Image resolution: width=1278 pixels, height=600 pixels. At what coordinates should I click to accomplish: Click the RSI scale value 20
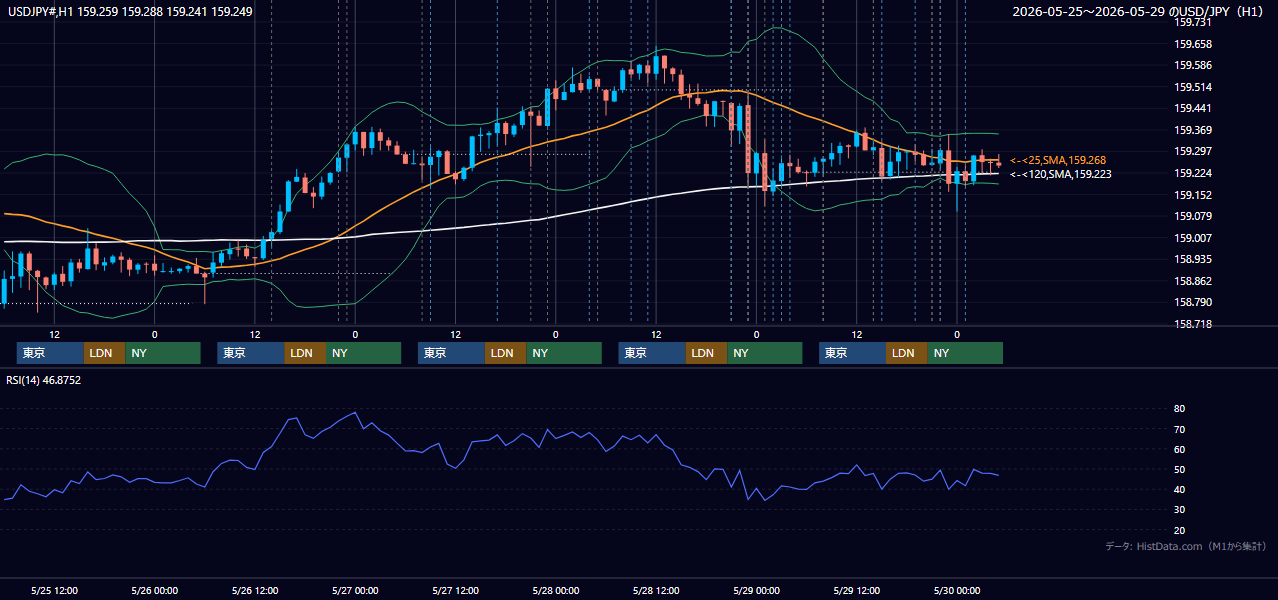1180,530
